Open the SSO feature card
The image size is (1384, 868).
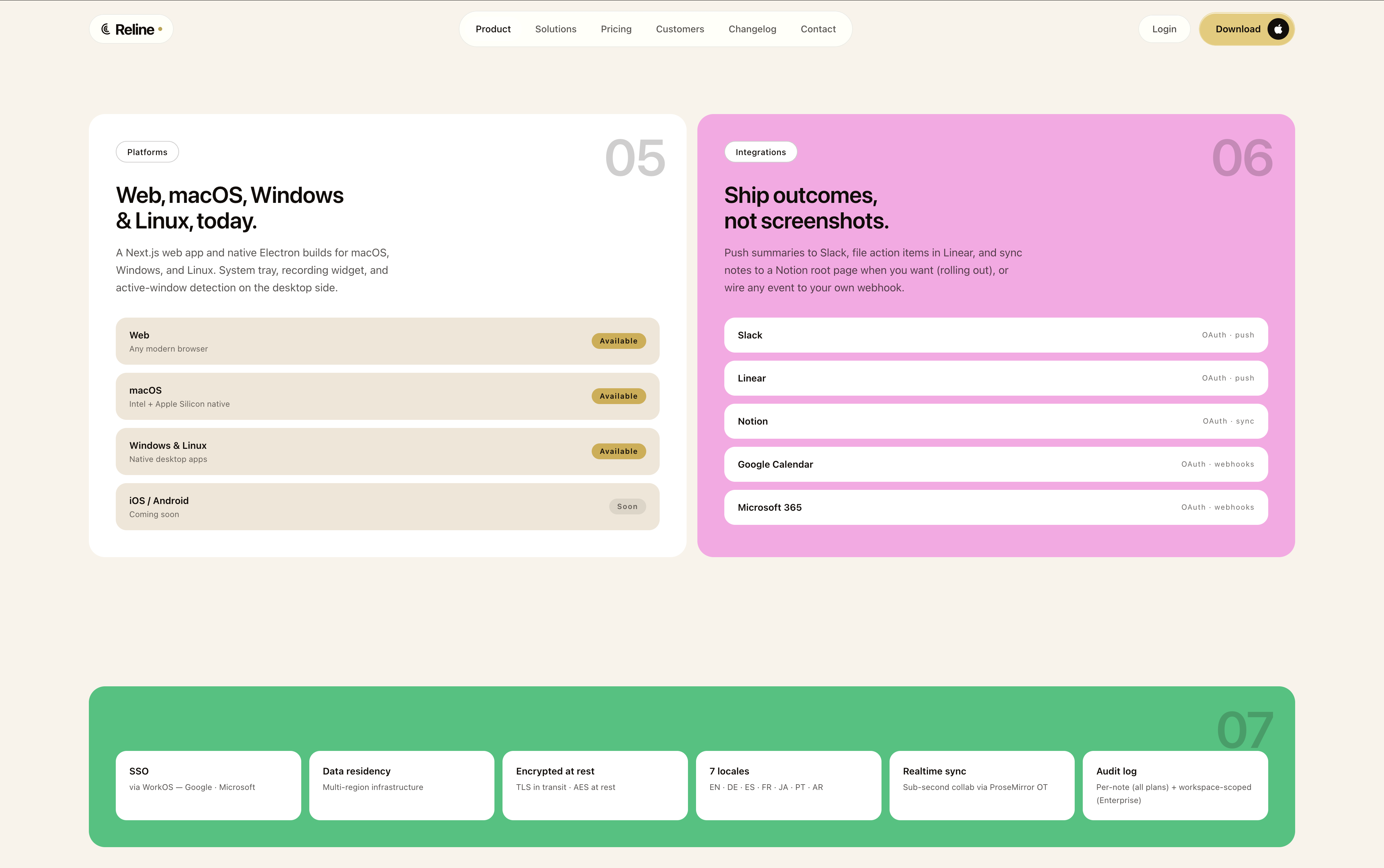[208, 785]
